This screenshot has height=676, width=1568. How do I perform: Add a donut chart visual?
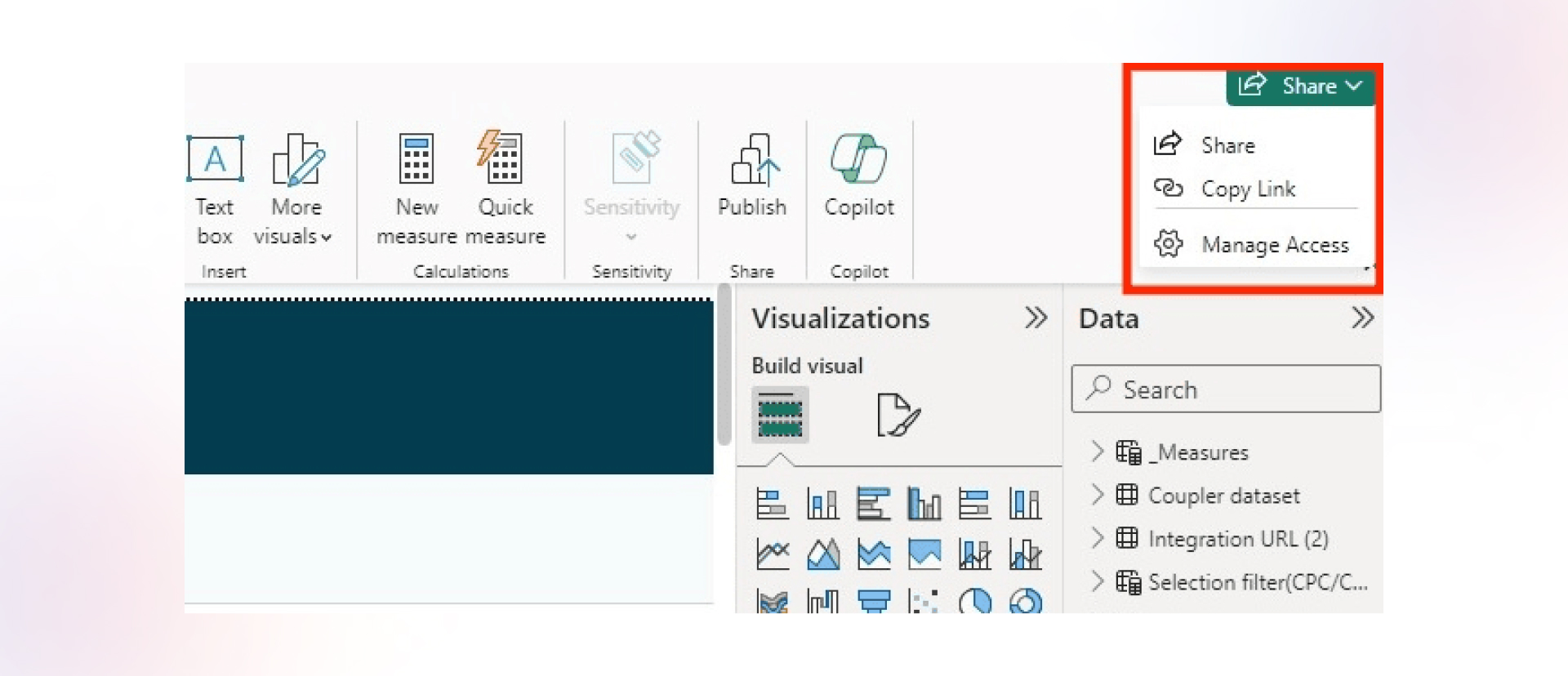click(1025, 601)
